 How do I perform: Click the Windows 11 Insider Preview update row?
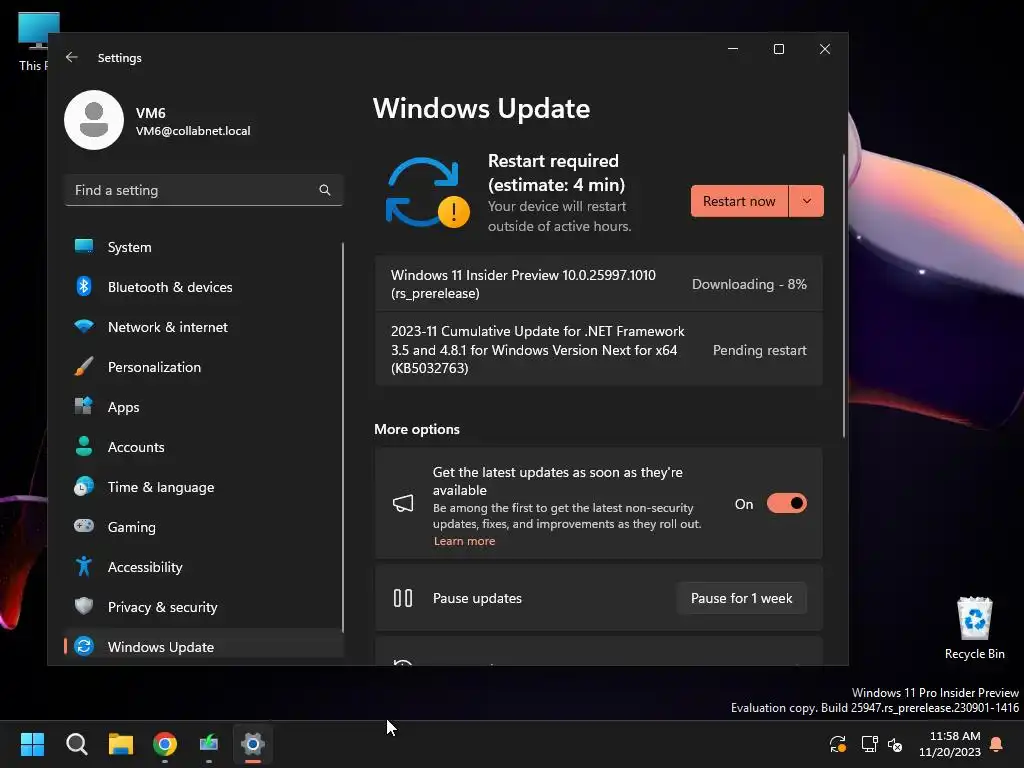click(x=599, y=284)
